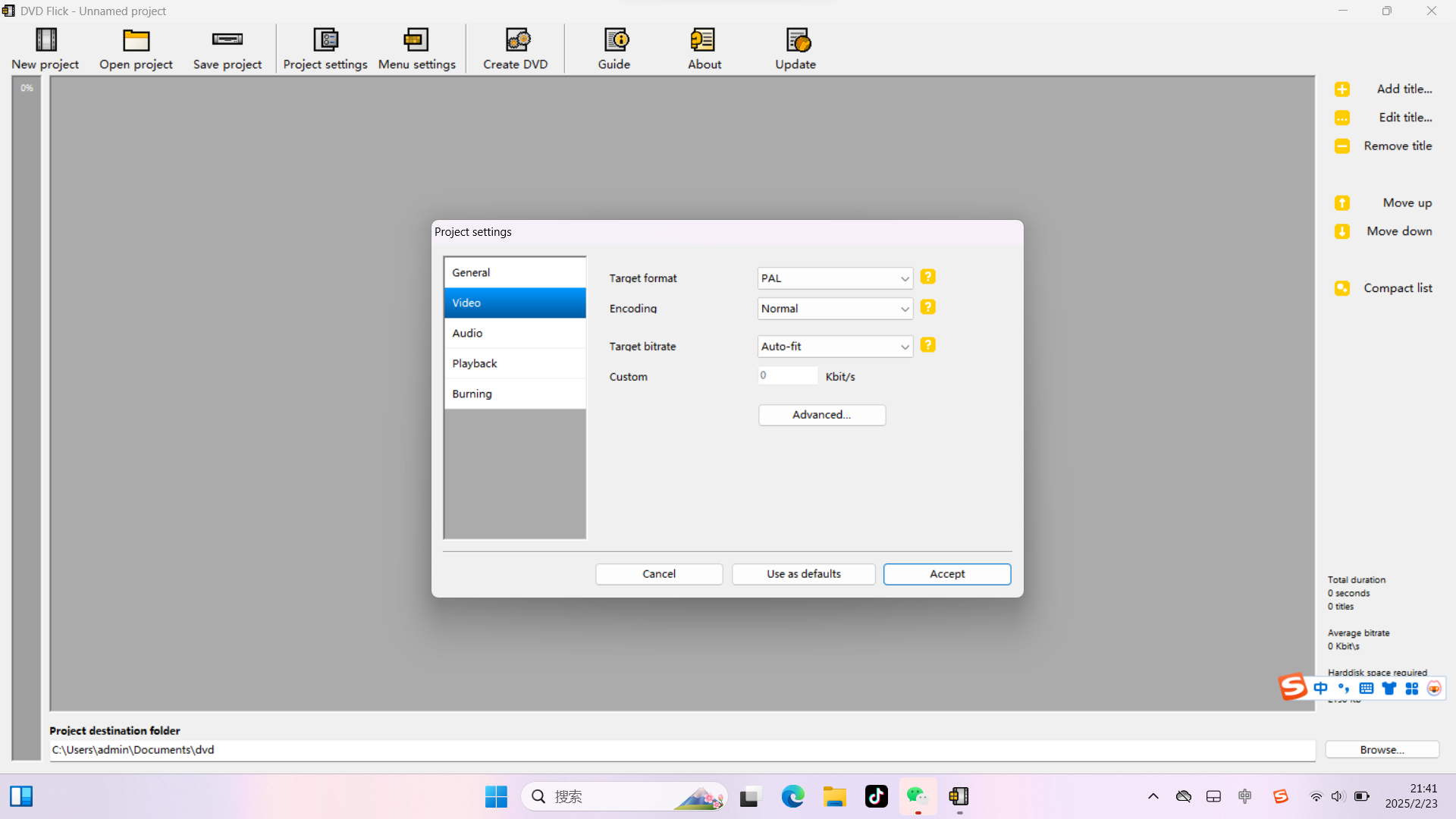Click the Advanced... button
Screen dimensions: 1456x819
tap(822, 415)
